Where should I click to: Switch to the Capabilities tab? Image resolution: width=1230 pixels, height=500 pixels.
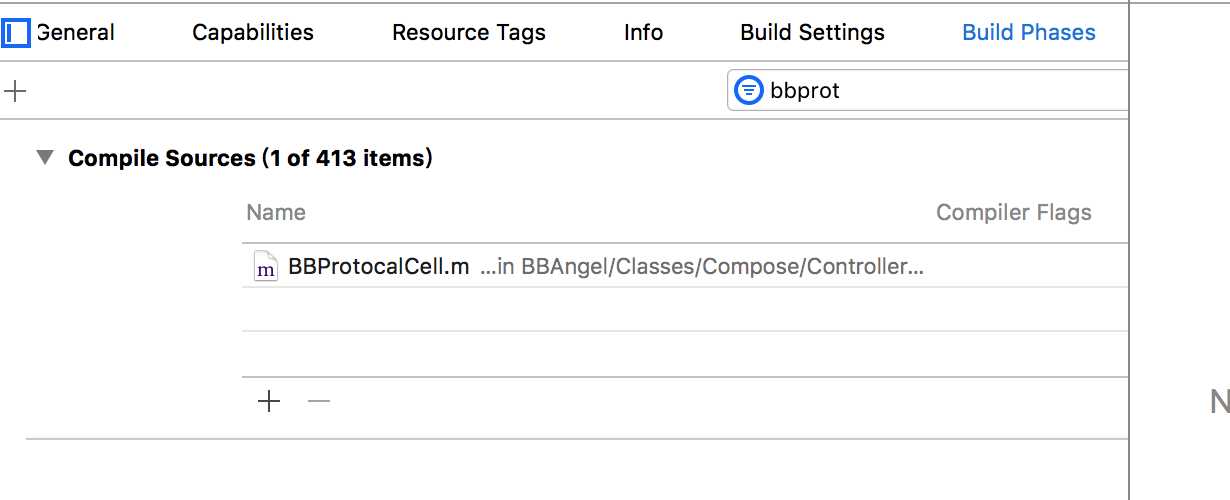pos(253,32)
